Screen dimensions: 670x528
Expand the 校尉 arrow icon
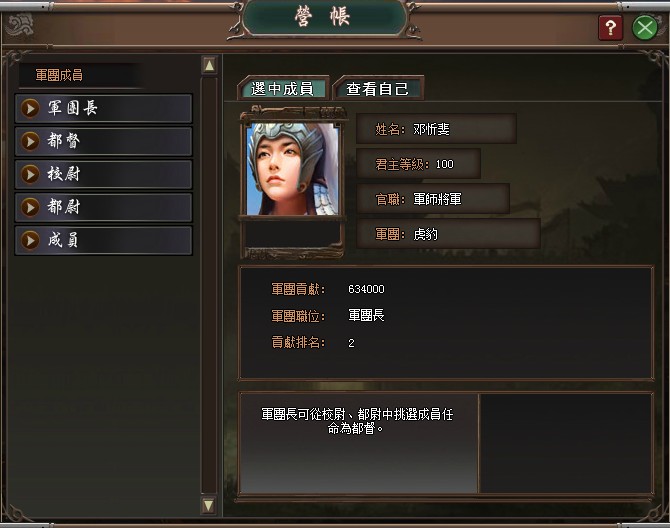tap(30, 174)
